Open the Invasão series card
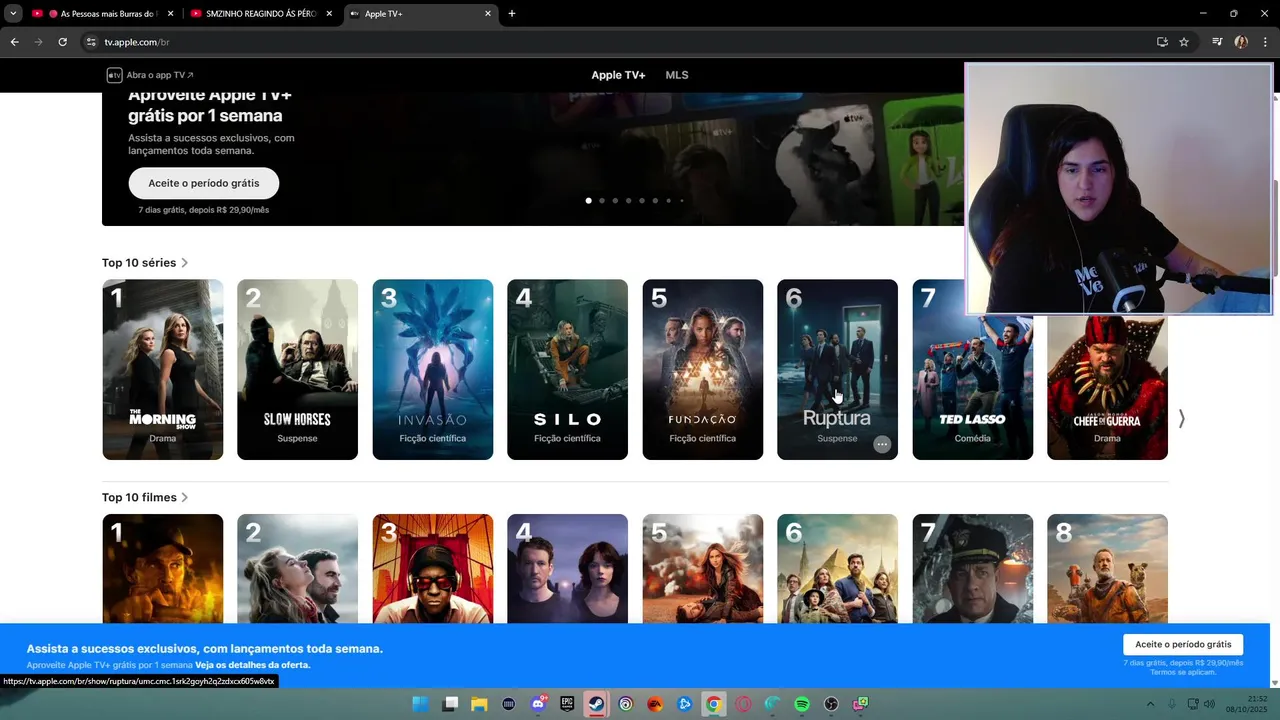This screenshot has width=1280, height=720. click(433, 370)
